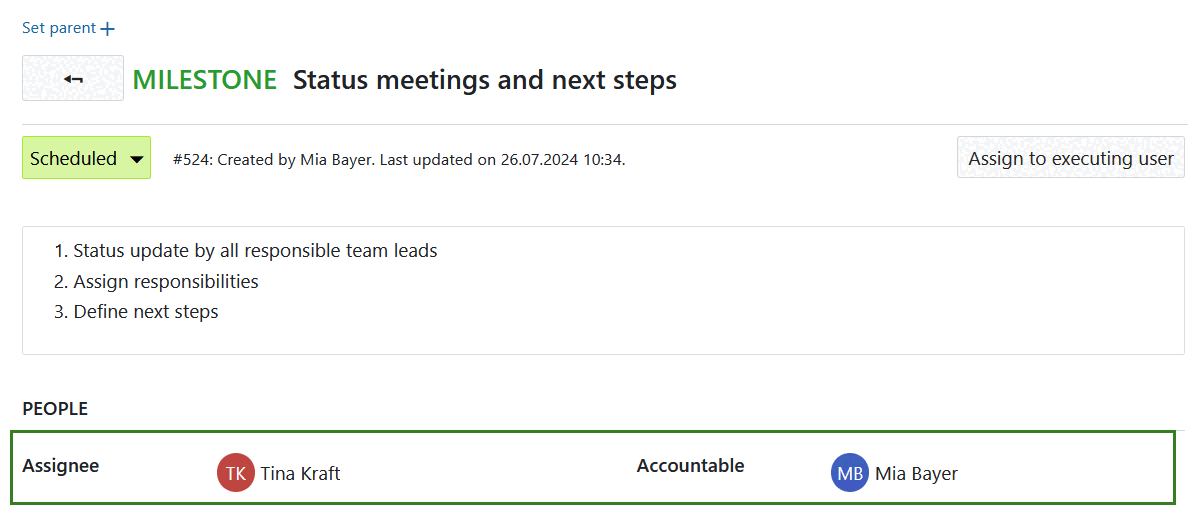
Task: Click the Set parent link
Action: [x=59, y=28]
